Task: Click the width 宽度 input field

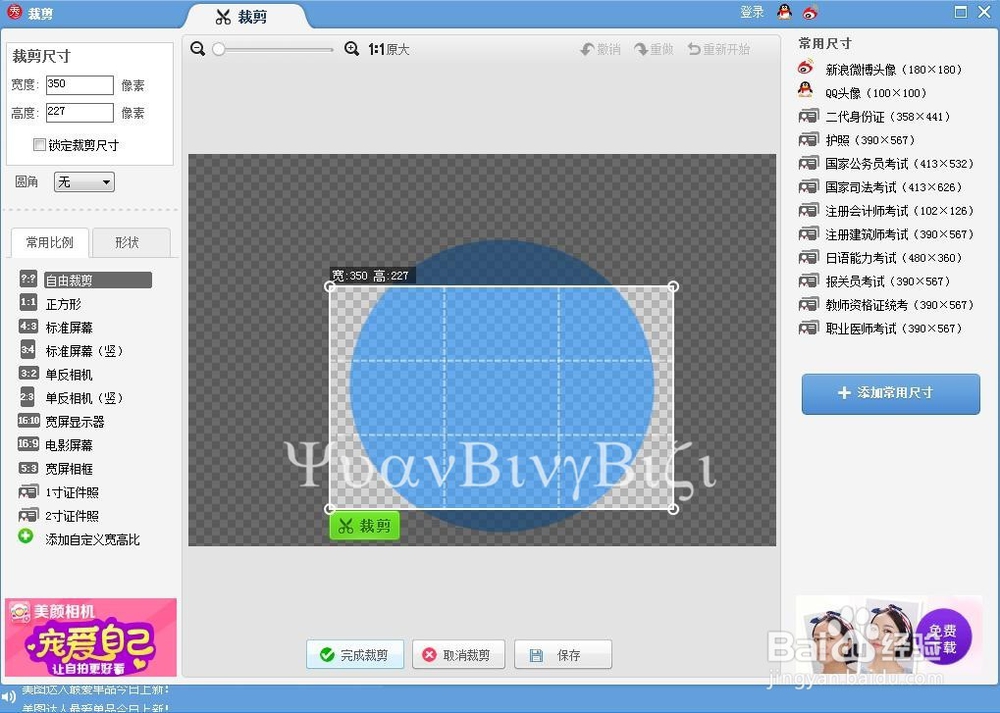Action: click(80, 85)
